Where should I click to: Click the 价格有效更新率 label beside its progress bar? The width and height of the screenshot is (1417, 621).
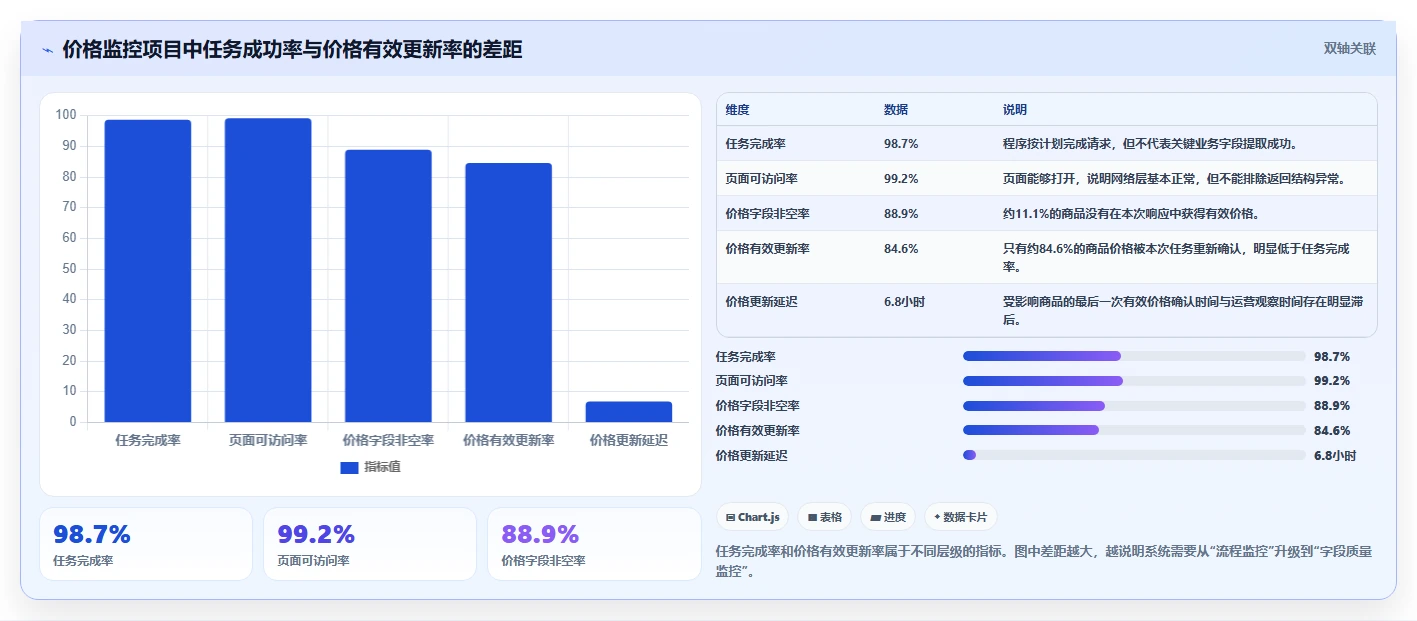pyautogui.click(x=758, y=430)
